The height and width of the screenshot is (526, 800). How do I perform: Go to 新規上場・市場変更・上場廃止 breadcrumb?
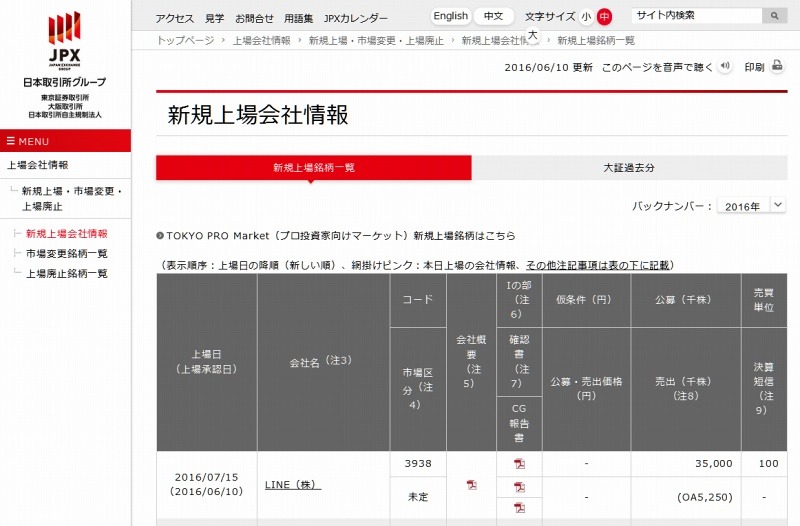pyautogui.click(x=376, y=40)
